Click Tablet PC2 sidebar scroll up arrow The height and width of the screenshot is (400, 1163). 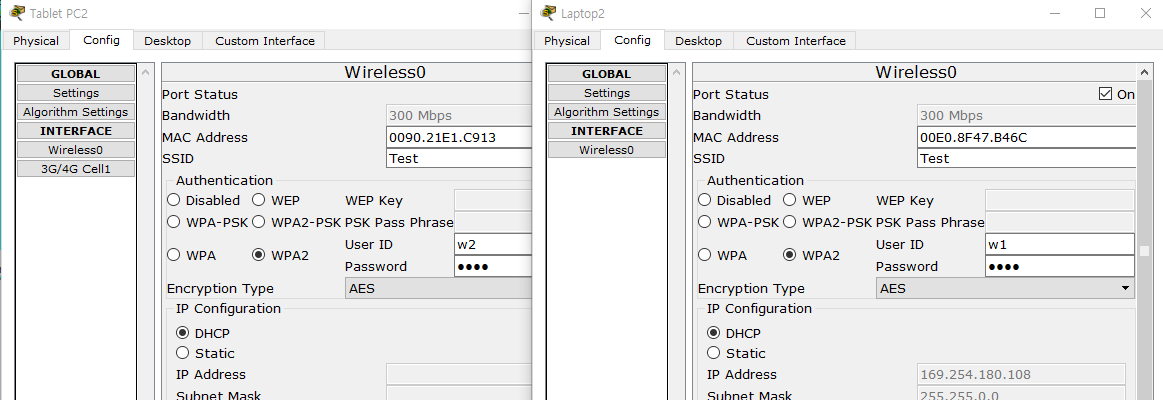145,72
